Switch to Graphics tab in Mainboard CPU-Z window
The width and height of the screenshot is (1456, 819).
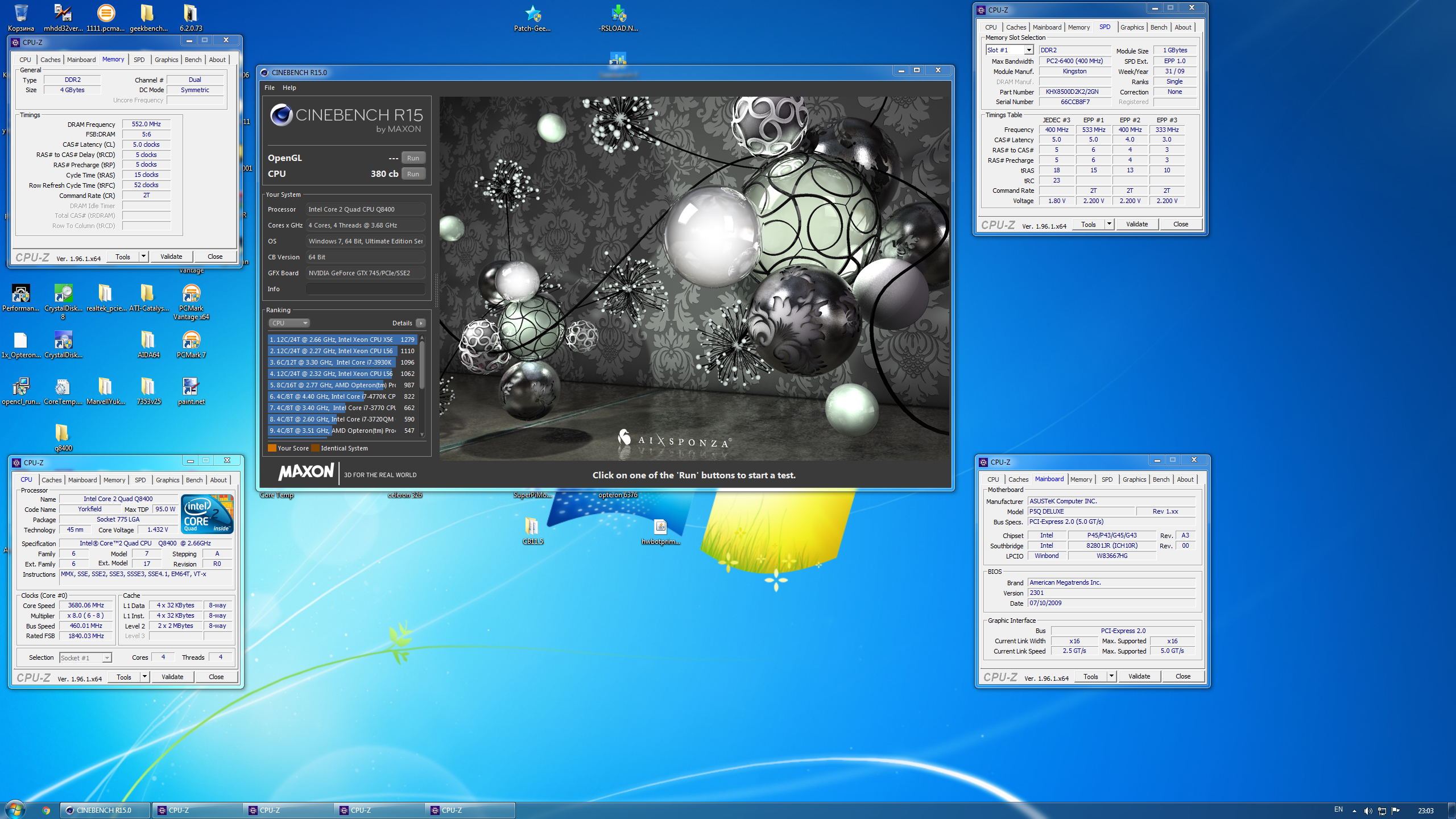pos(1134,479)
